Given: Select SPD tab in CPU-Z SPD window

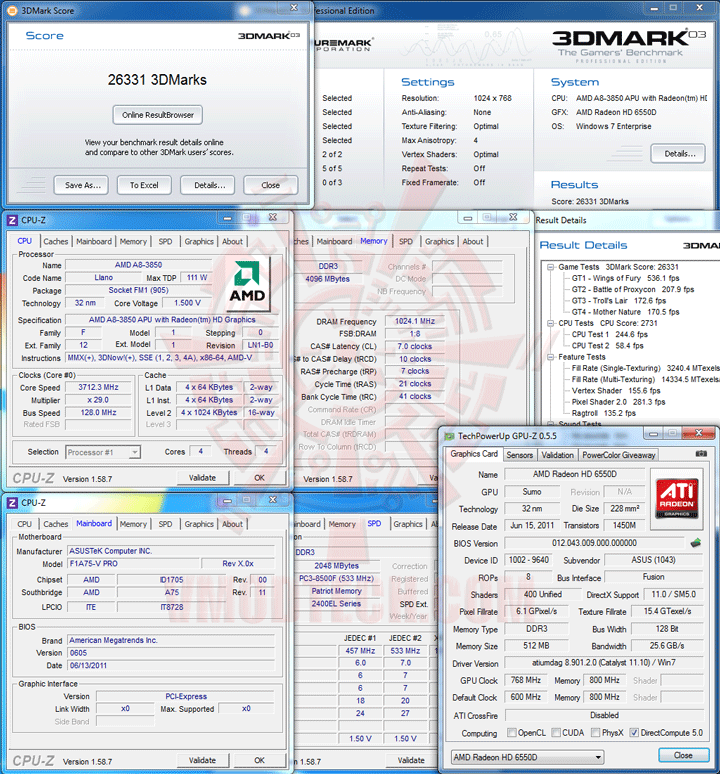Looking at the screenshot, I should click(374, 524).
